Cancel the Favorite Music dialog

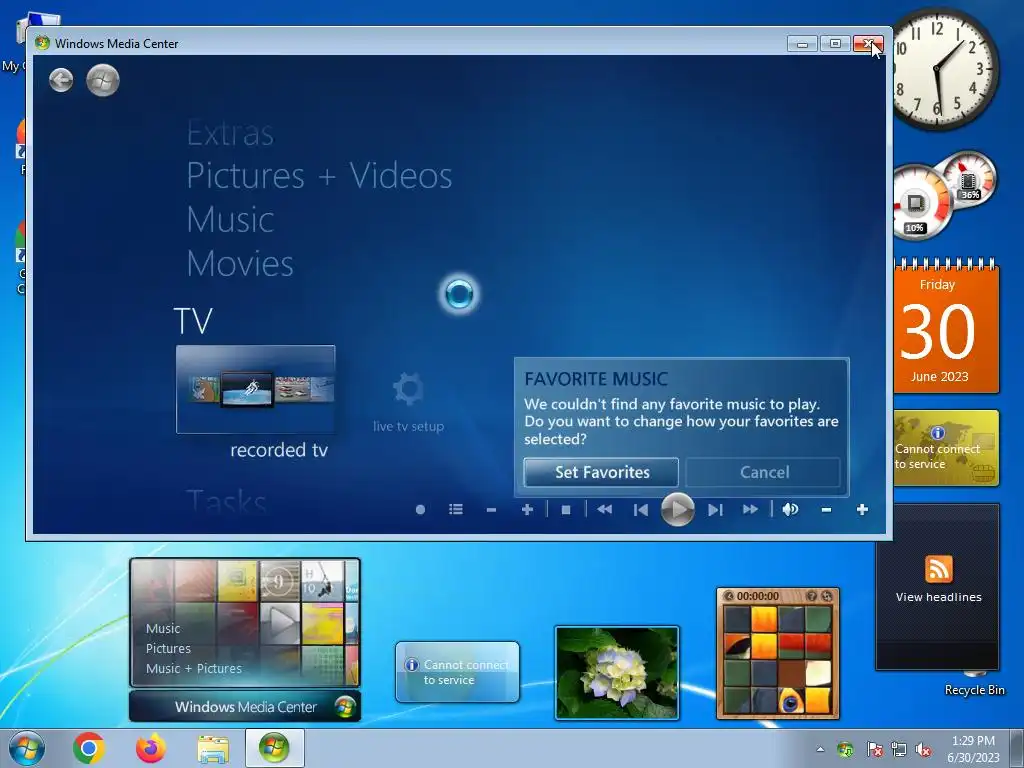pos(763,472)
